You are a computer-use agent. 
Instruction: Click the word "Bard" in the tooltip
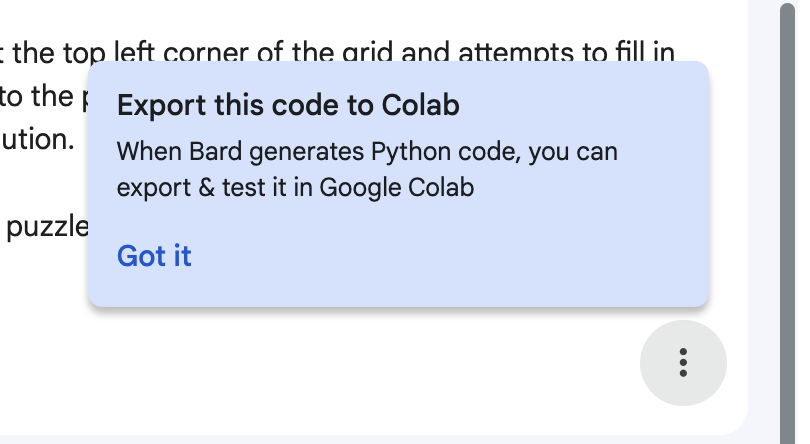[x=215, y=153]
